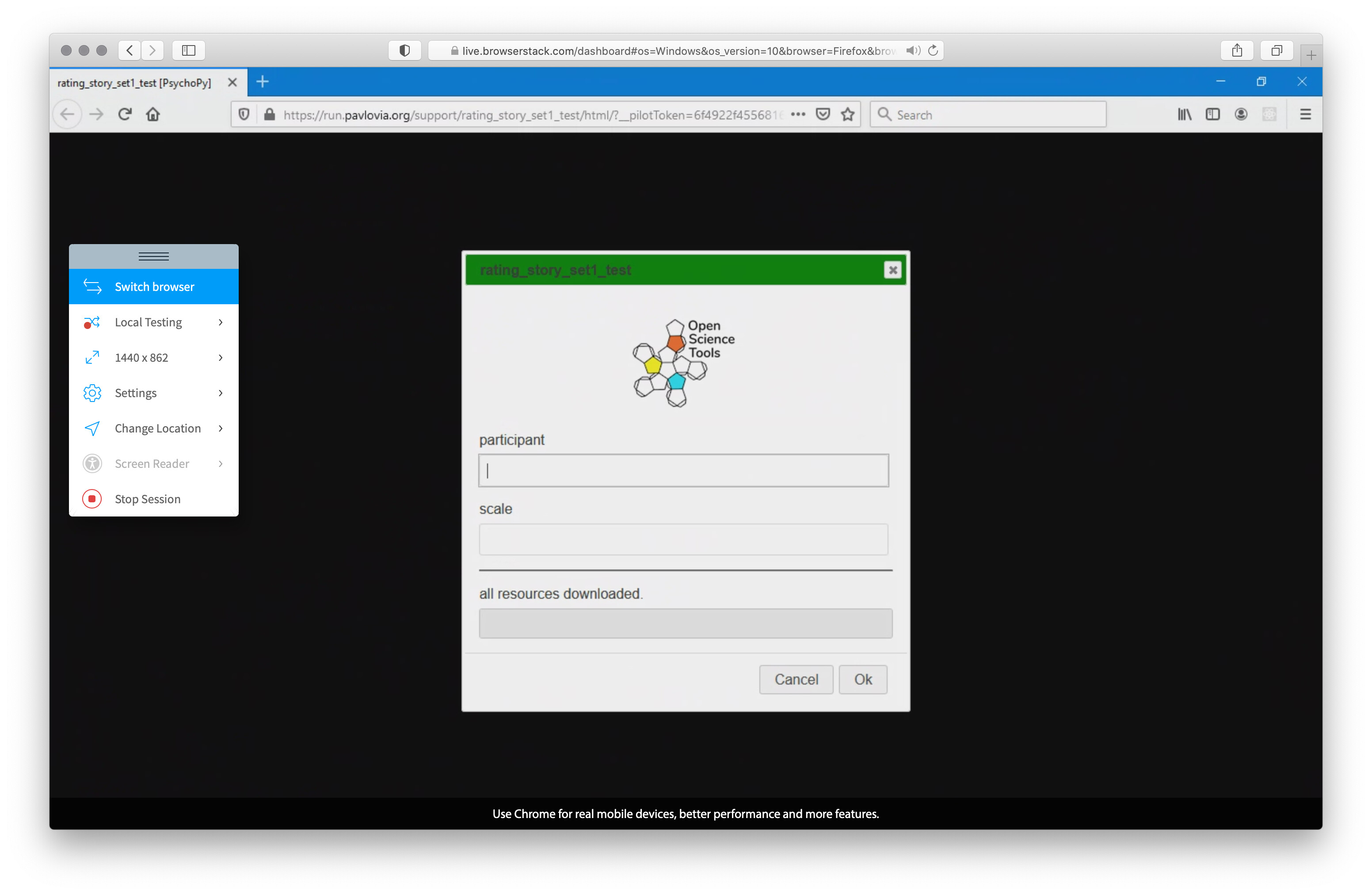Open Firefox hamburger menu

1305,114
